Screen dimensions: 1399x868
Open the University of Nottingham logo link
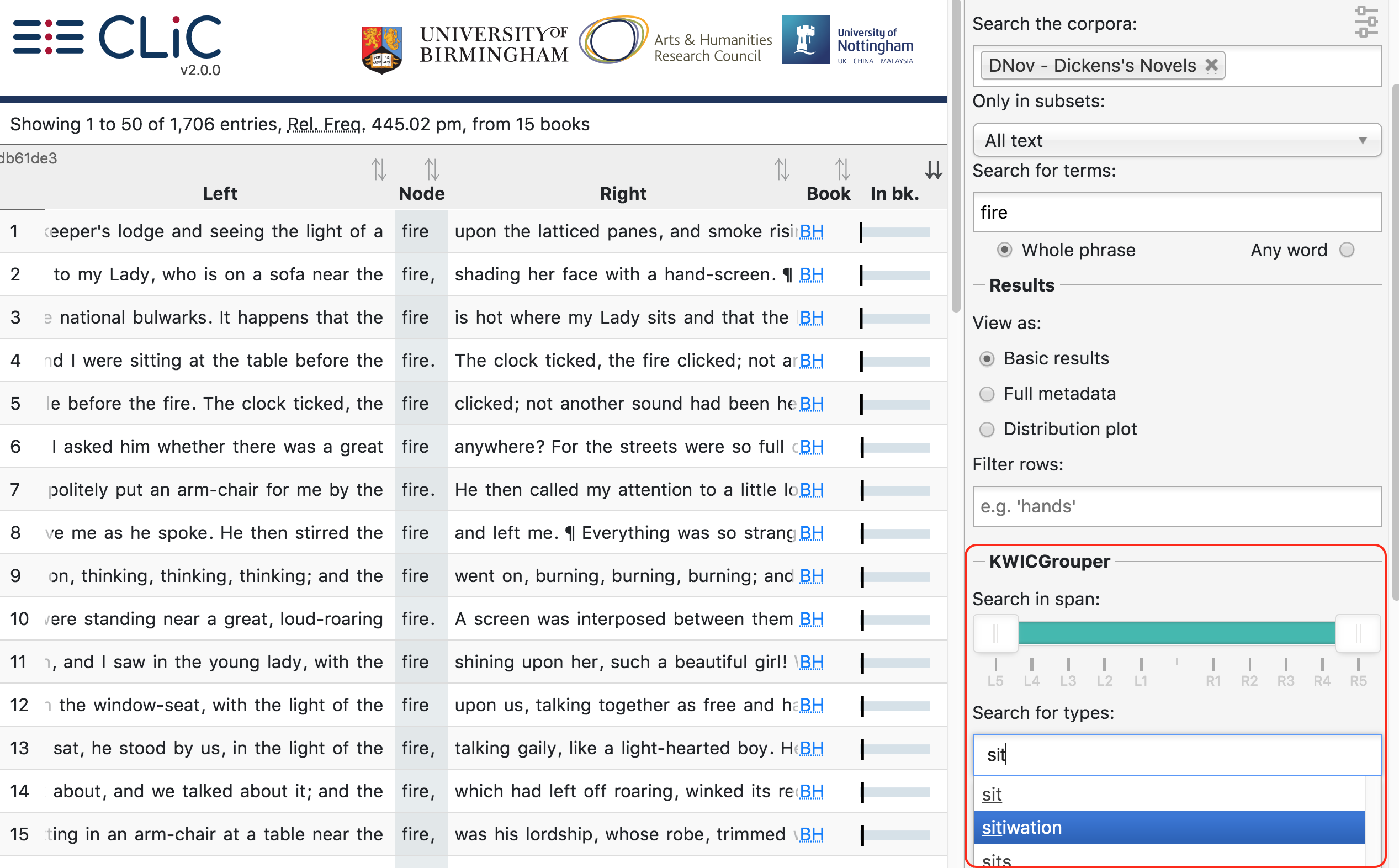847,40
